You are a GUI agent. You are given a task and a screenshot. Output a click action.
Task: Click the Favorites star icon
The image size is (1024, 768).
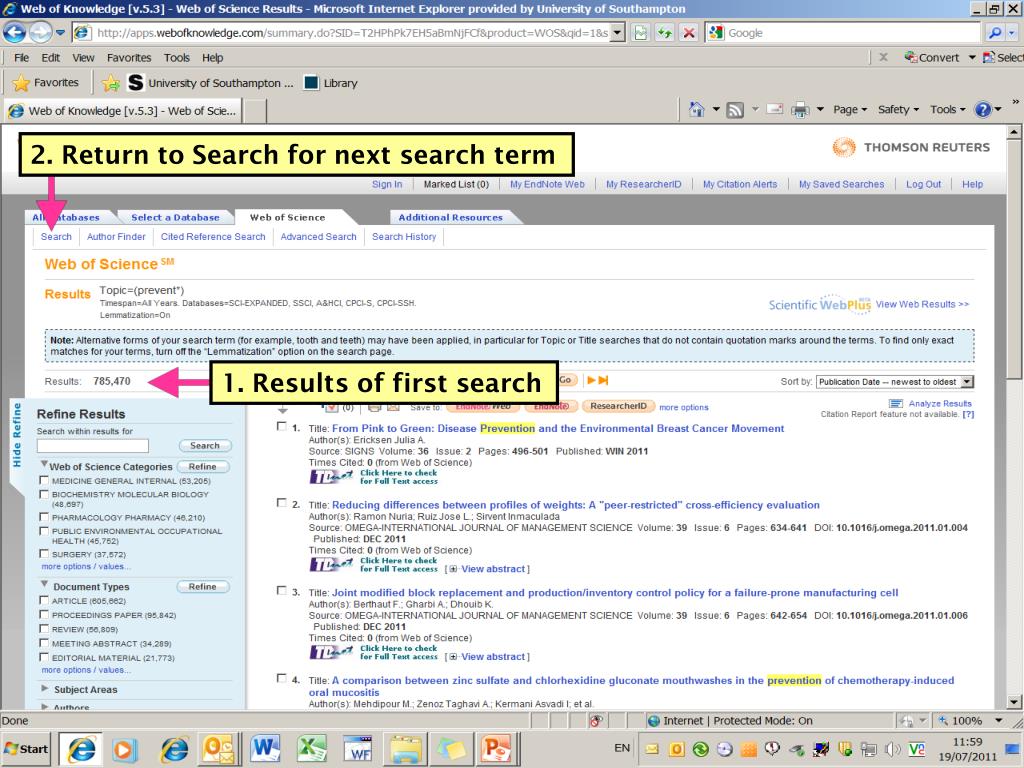[21, 83]
